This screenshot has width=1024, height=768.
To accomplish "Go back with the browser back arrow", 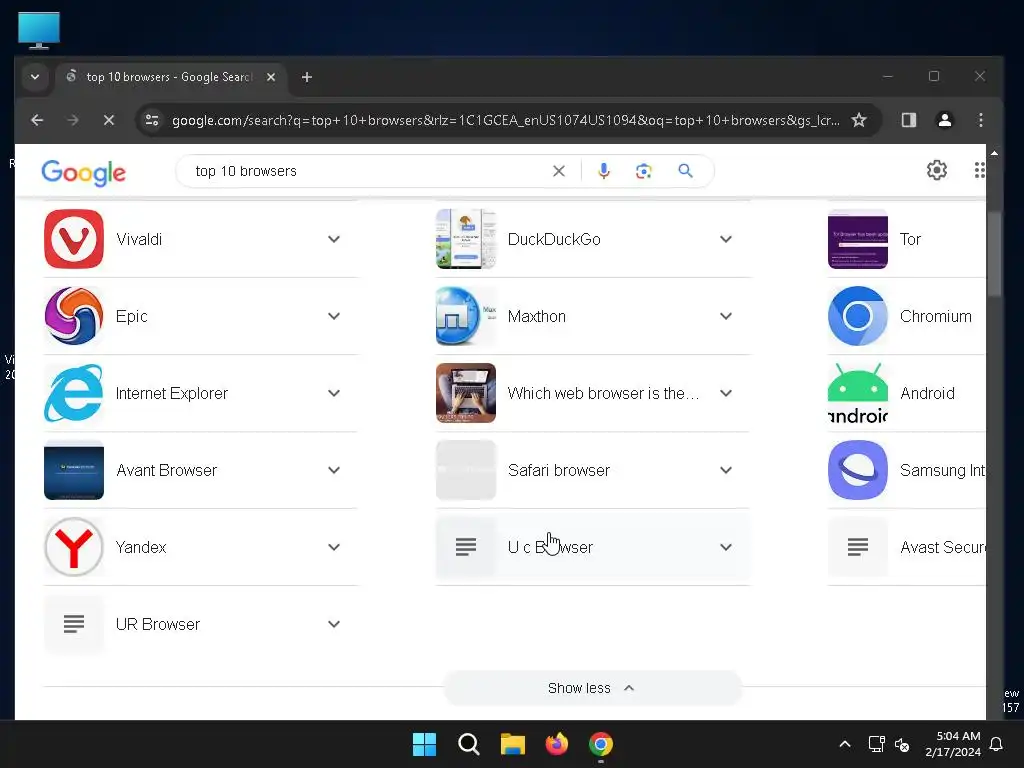I will pos(37,120).
